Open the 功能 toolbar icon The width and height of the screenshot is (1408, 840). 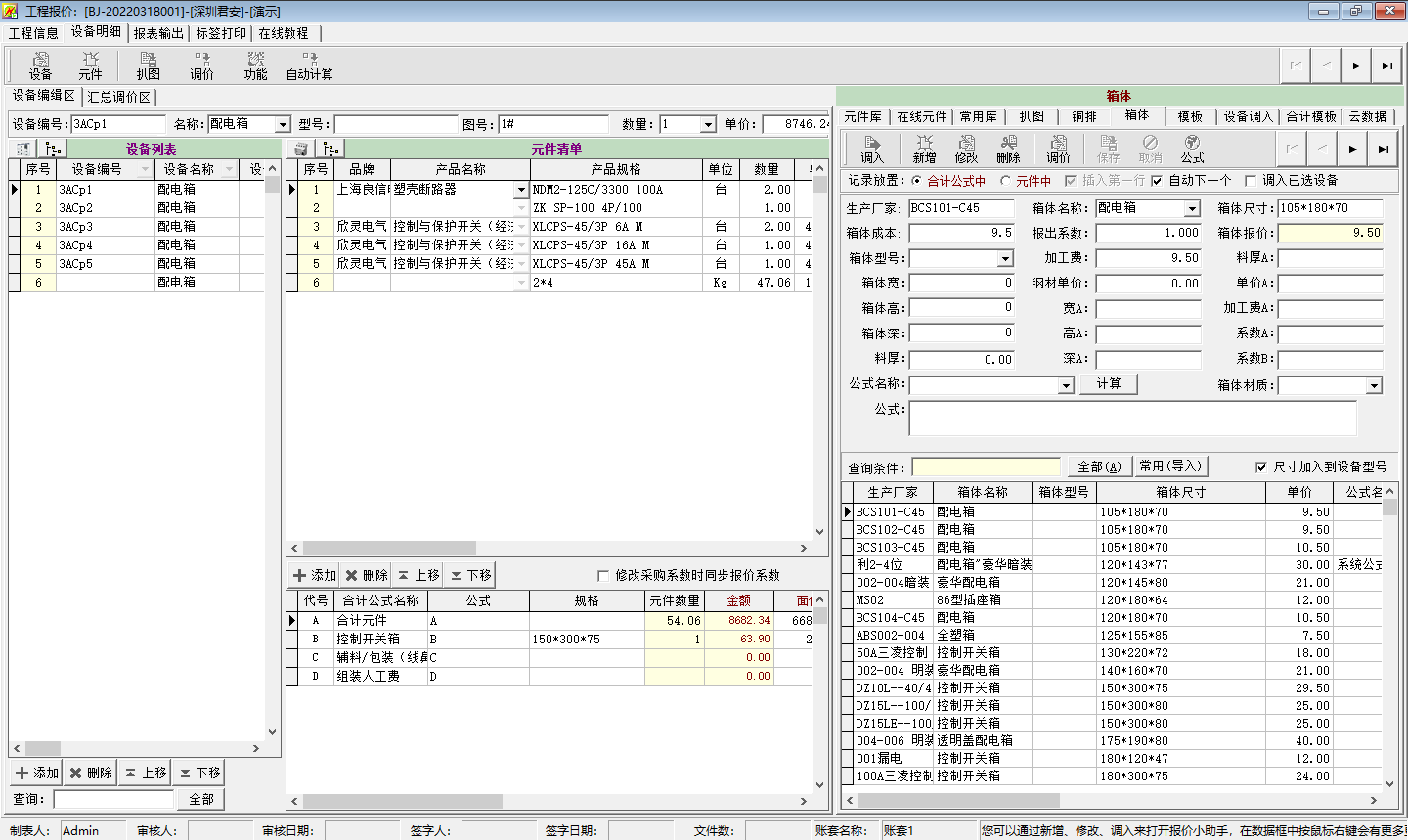coord(255,66)
